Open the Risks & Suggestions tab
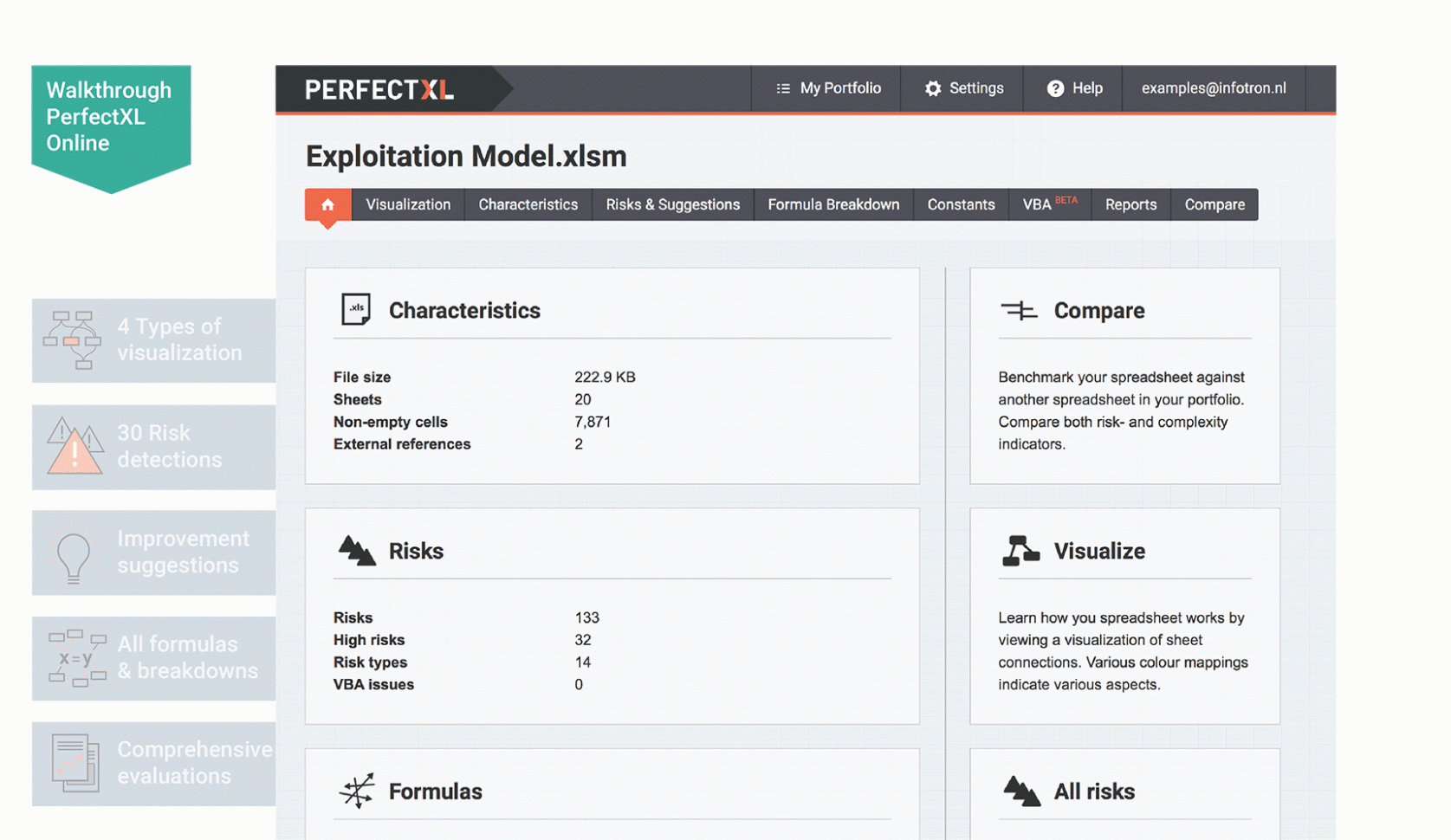 672,205
